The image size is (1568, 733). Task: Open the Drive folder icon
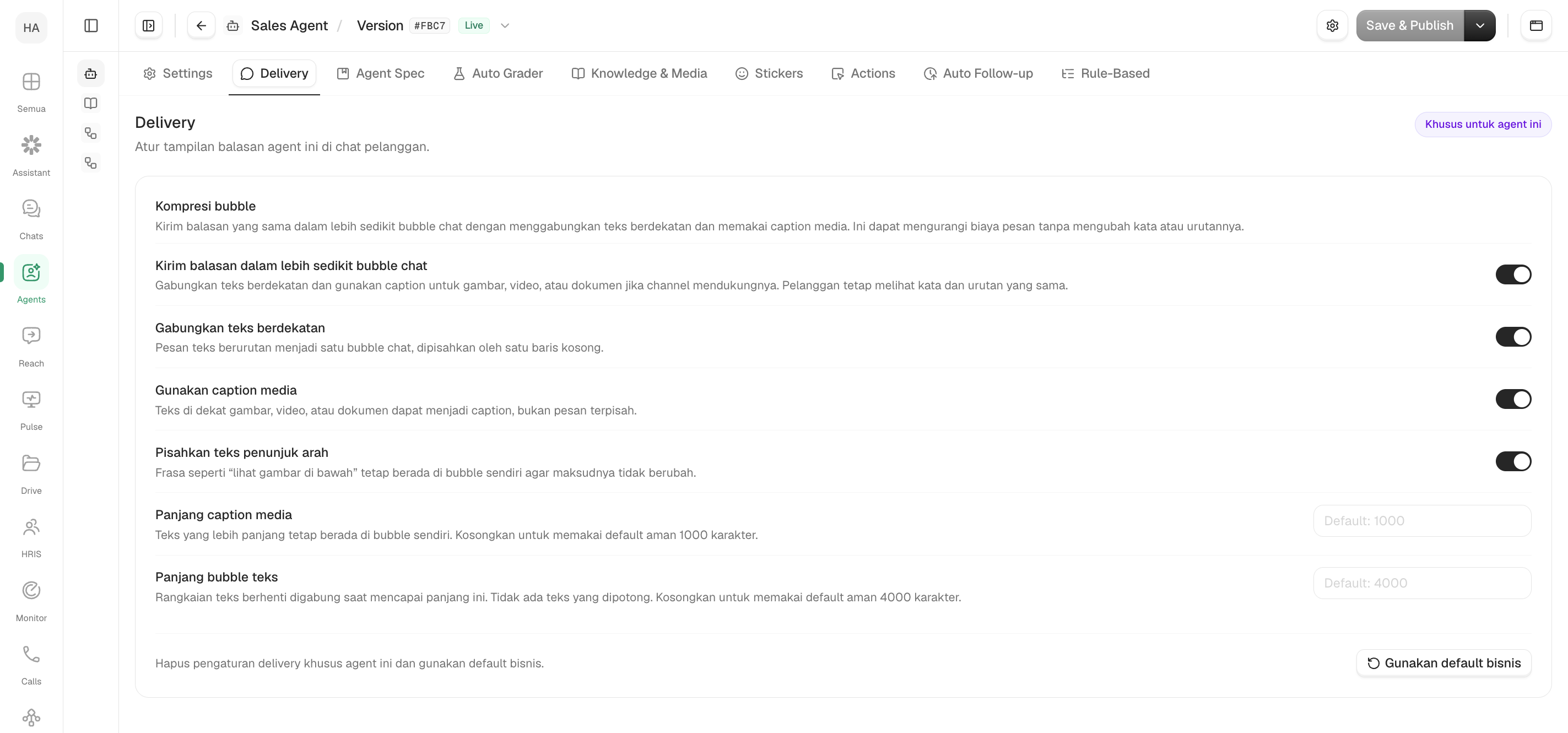pos(31,463)
